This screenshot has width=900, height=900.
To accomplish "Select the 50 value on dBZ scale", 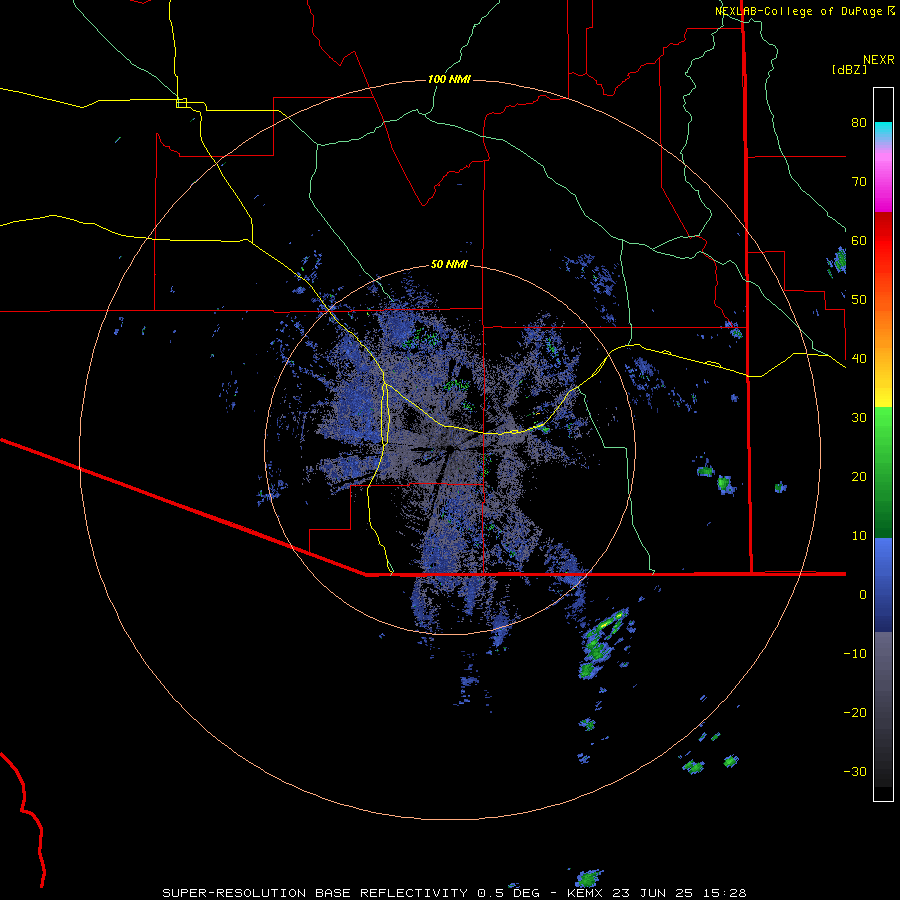I will [859, 300].
